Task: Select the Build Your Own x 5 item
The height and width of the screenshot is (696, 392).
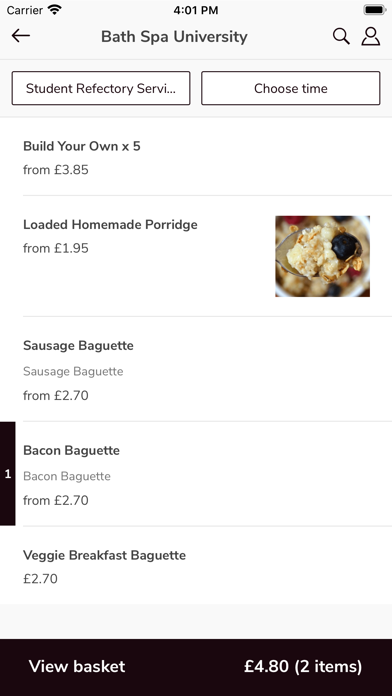Action: pyautogui.click(x=196, y=157)
